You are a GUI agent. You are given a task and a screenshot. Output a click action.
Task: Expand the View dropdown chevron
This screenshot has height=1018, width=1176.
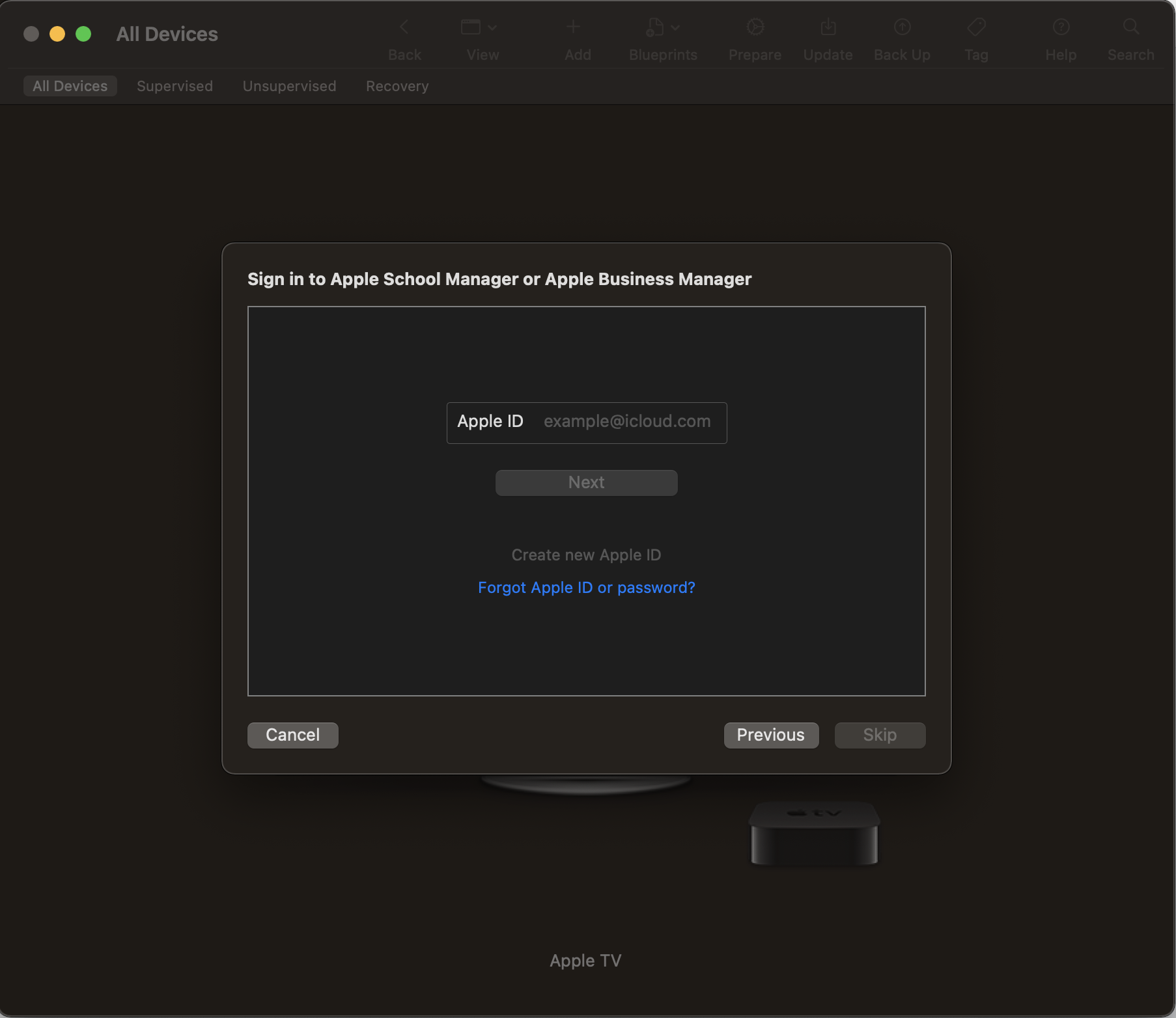[x=492, y=28]
